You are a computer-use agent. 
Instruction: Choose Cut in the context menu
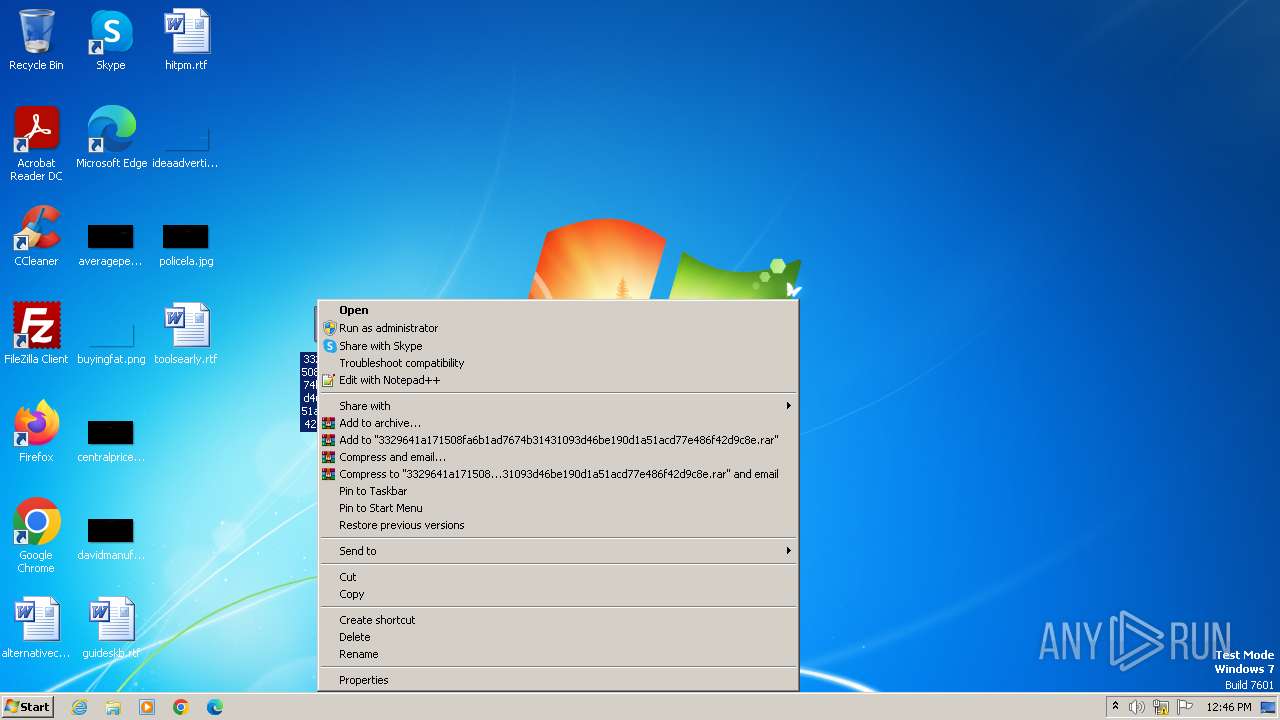pyautogui.click(x=558, y=577)
